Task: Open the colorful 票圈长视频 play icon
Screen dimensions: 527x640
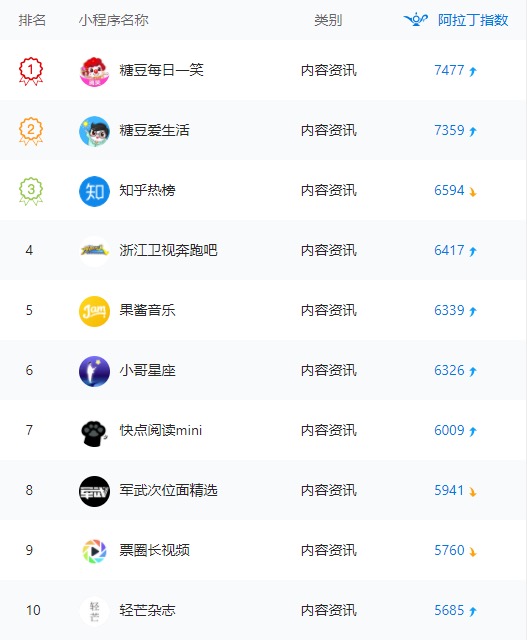Action: (94, 551)
